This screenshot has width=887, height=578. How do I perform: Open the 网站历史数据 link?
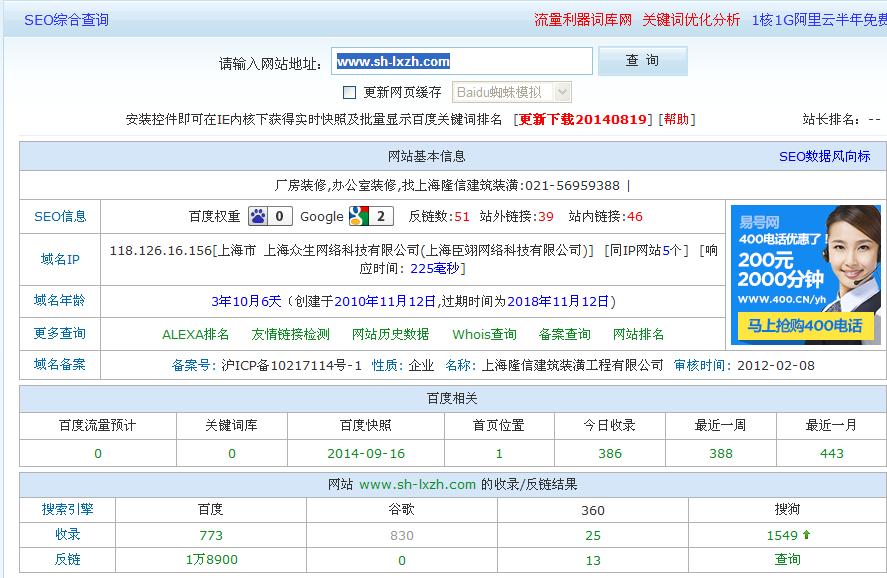click(x=390, y=334)
